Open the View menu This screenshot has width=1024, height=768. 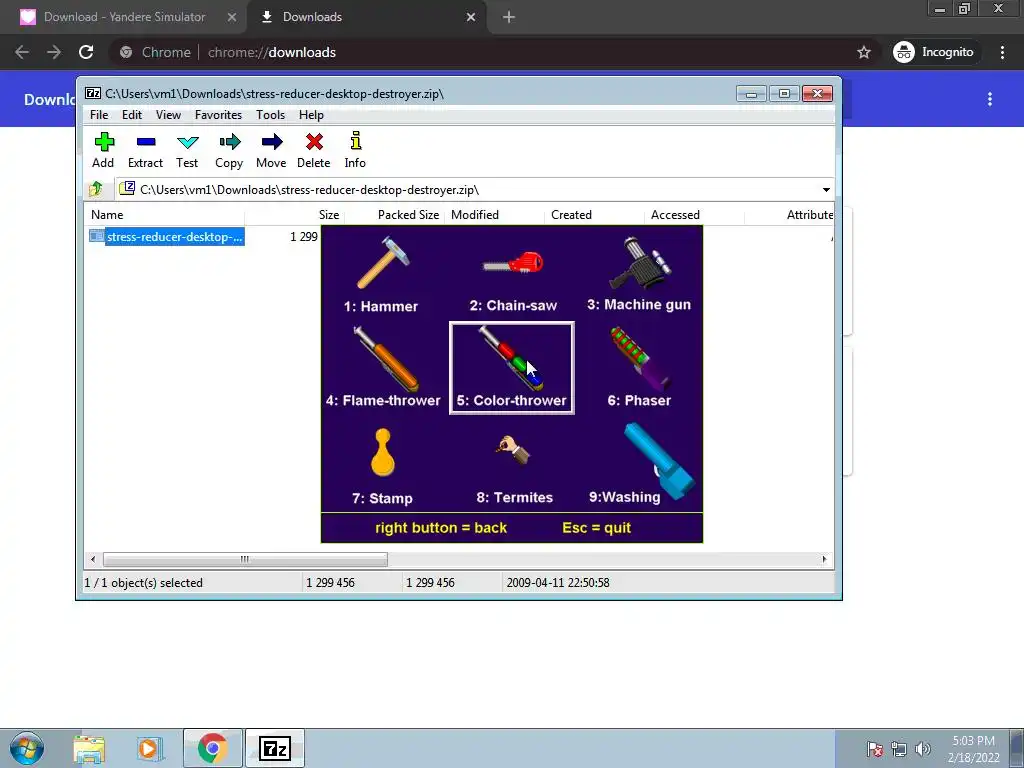point(168,115)
